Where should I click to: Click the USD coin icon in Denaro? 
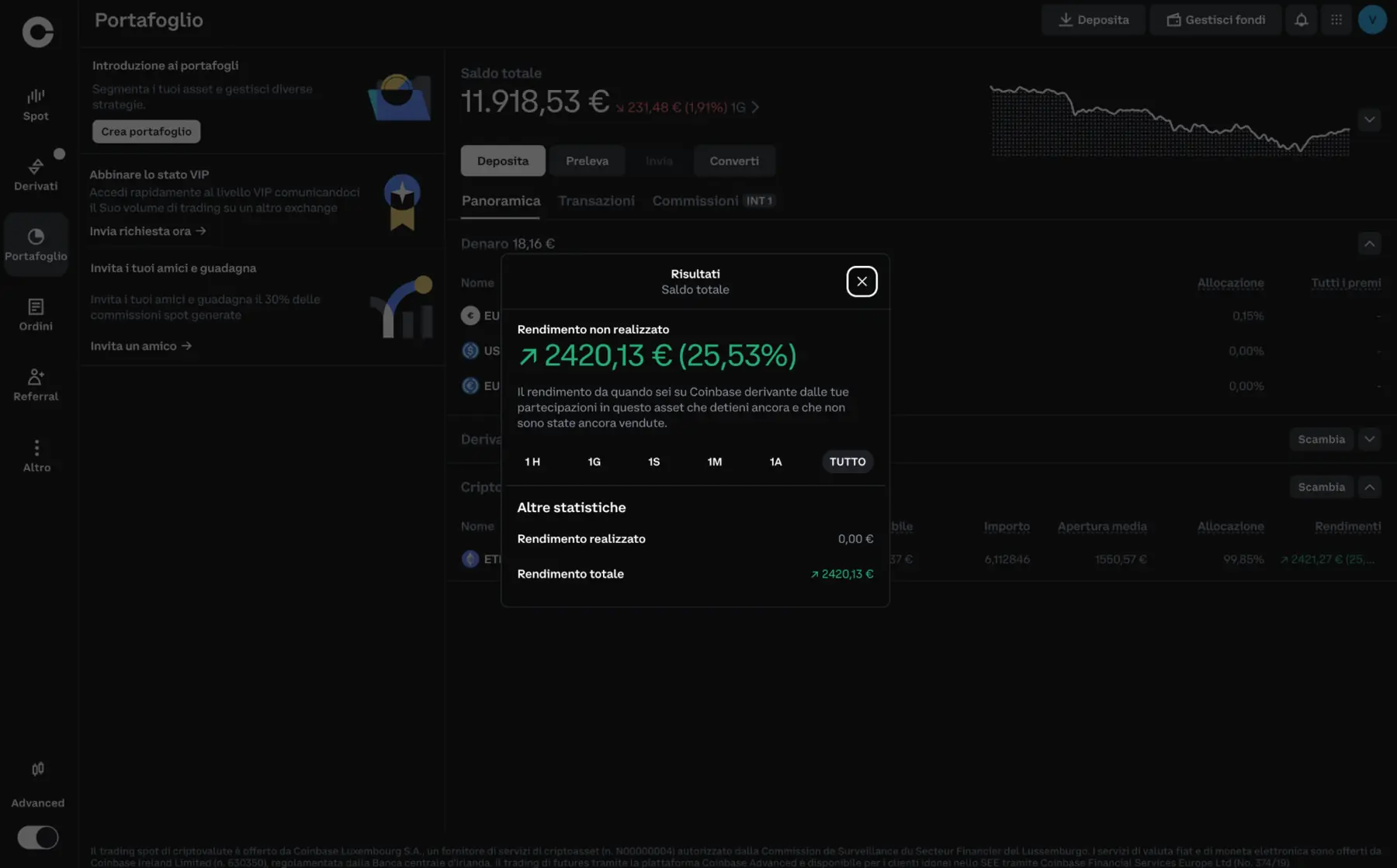[470, 351]
